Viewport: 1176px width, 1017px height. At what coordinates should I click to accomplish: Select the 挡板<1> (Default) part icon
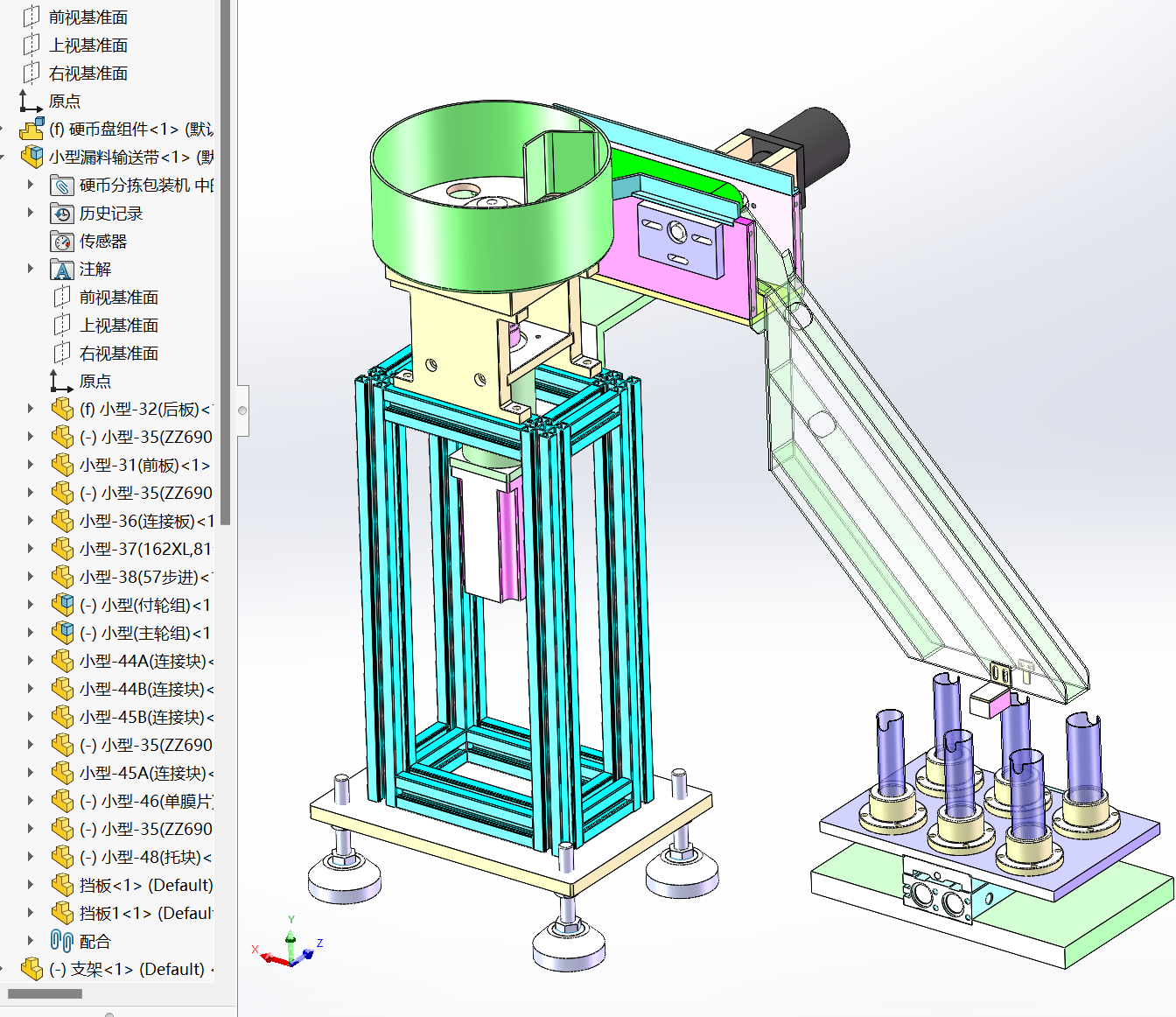pos(62,886)
